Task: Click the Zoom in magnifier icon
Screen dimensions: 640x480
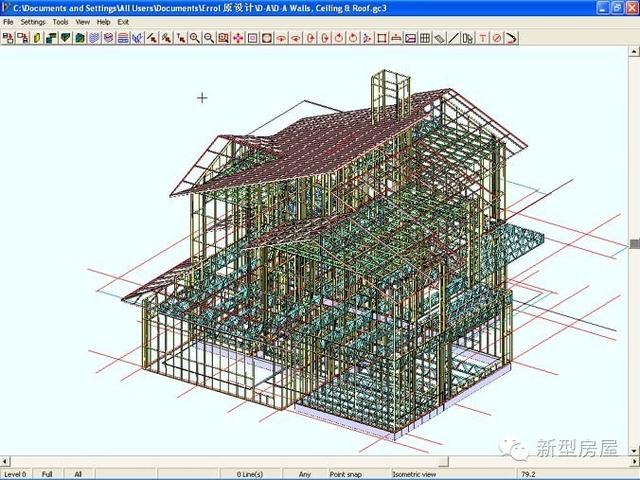Action: 195,38
